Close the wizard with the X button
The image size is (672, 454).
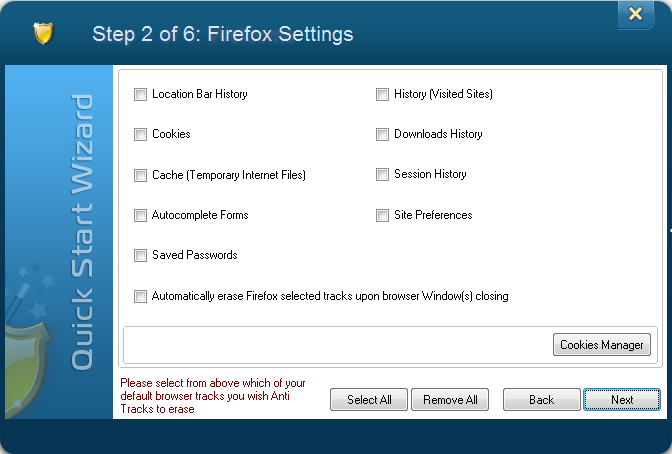click(636, 14)
